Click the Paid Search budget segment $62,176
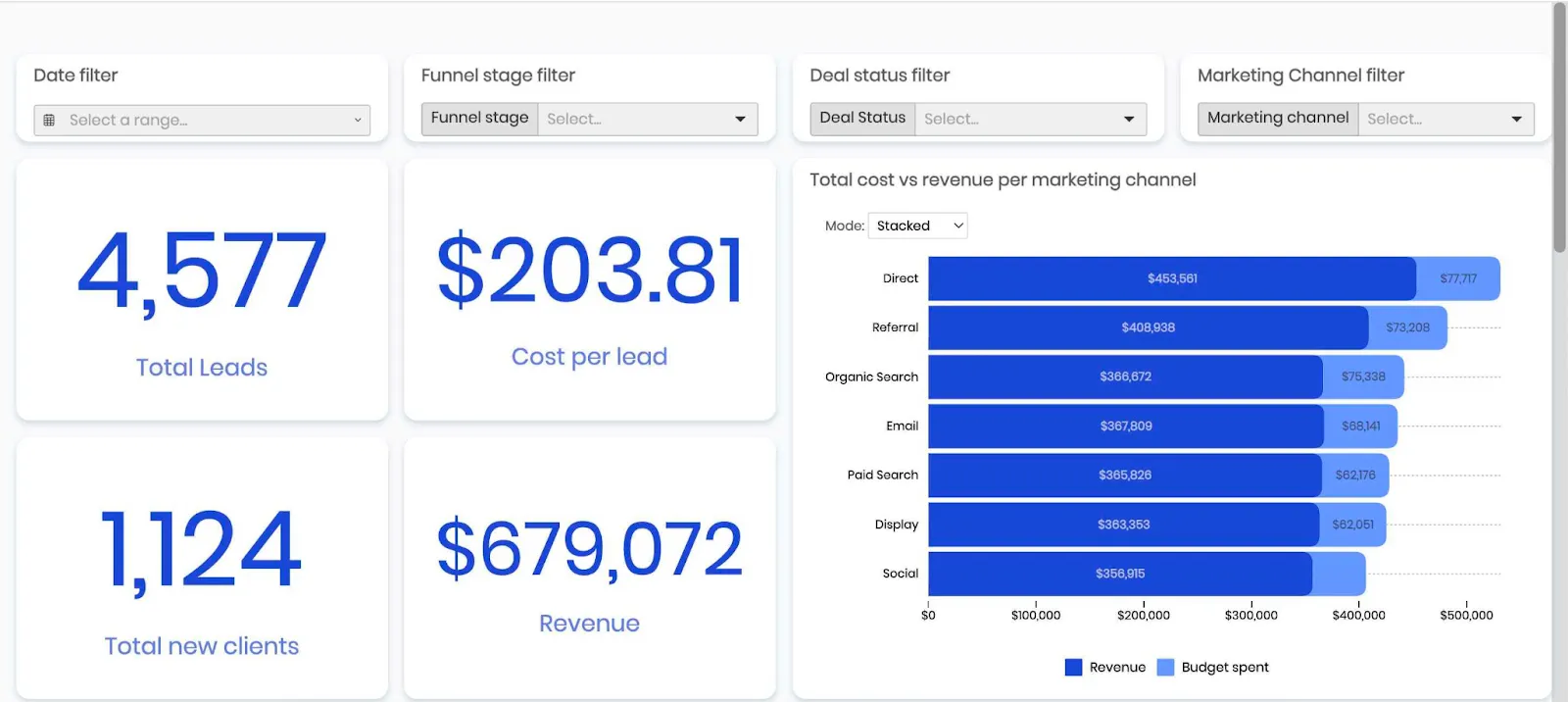The image size is (1568, 702). click(x=1355, y=475)
